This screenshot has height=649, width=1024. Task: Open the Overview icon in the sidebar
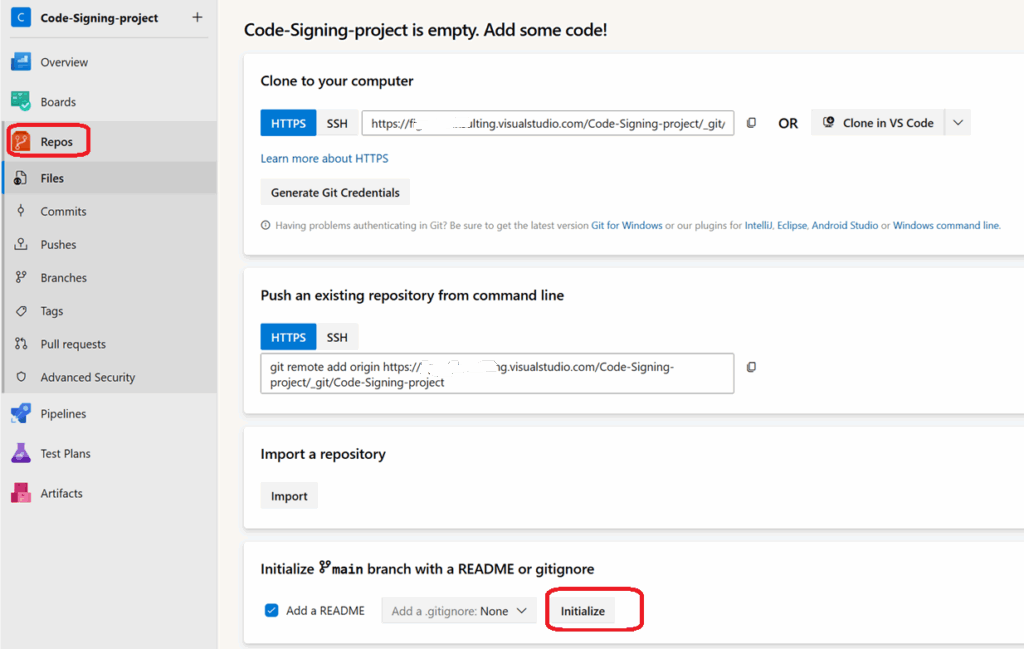[21, 62]
